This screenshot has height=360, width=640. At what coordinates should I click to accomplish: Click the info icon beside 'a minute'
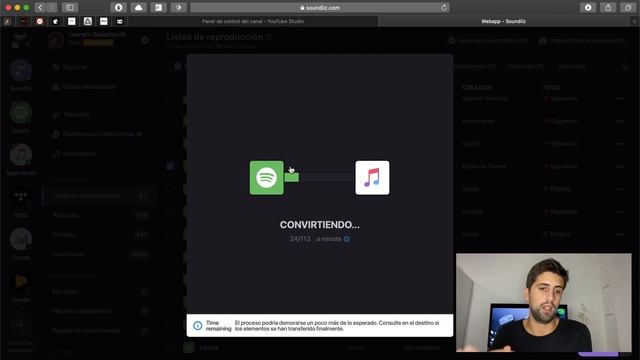347,239
